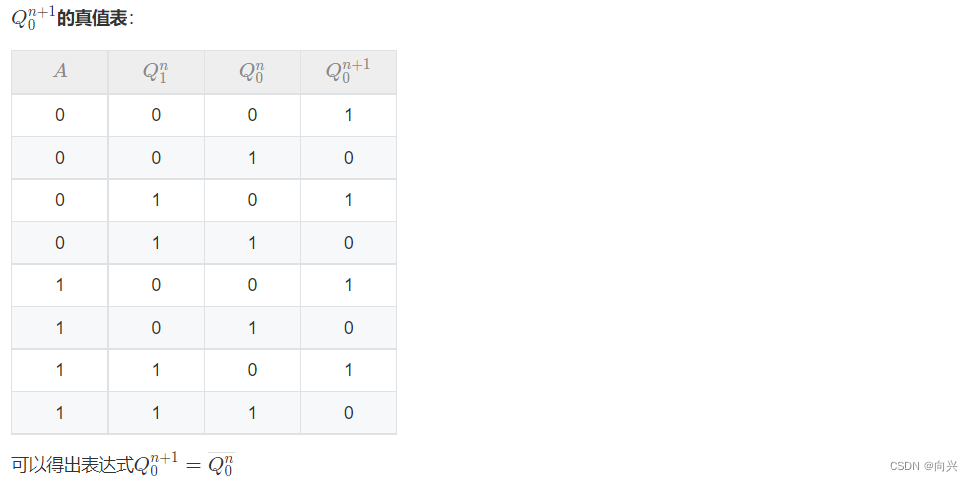Click the expression Q0^(n+1) = Q0^n below table
This screenshot has width=973, height=481.
187,465
